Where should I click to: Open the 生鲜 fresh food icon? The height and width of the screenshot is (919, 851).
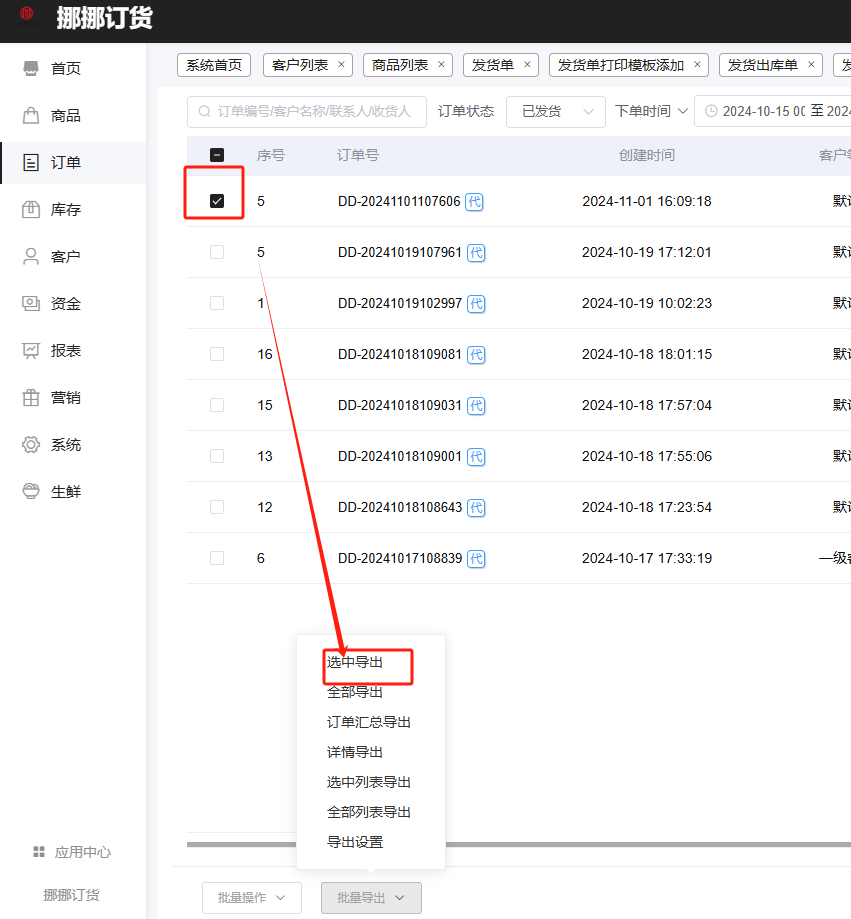(x=31, y=491)
